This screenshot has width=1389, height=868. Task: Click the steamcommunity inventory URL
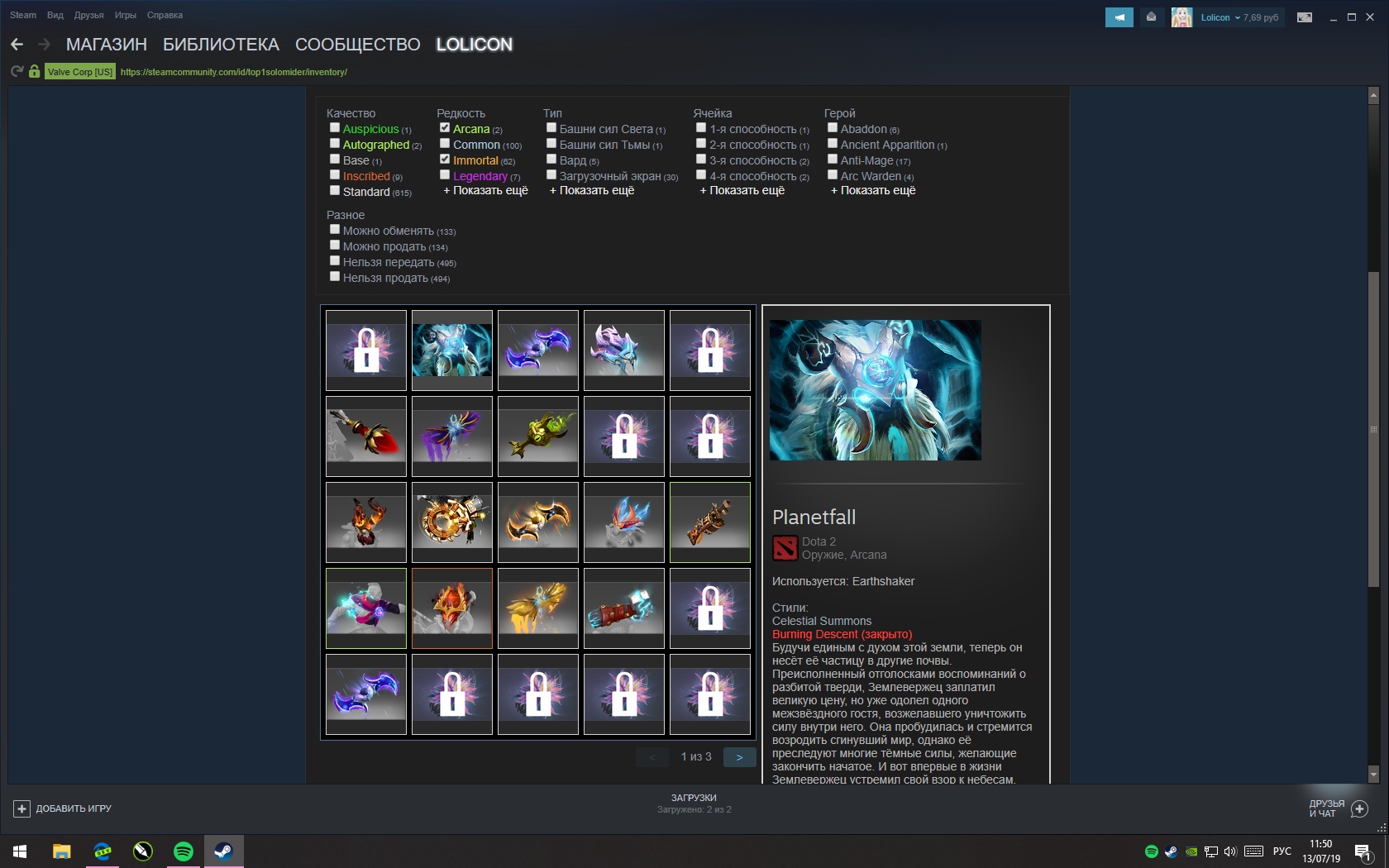[234, 72]
